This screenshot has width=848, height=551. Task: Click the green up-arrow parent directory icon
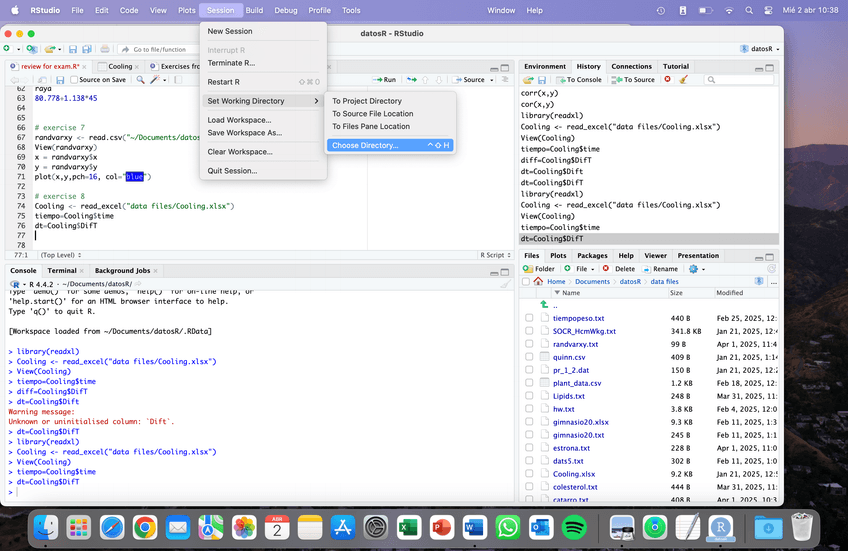544,305
